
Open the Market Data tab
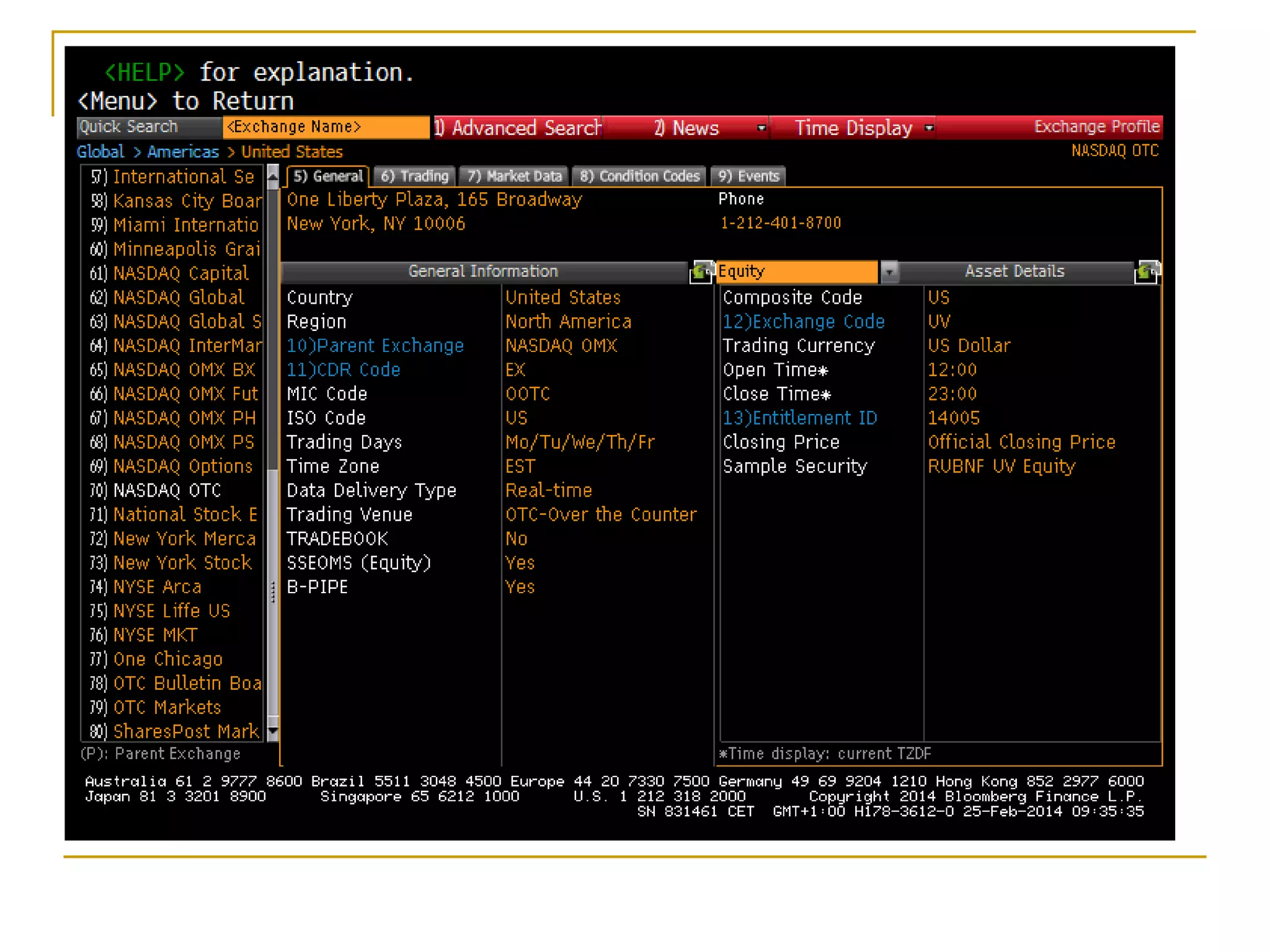coord(514,177)
